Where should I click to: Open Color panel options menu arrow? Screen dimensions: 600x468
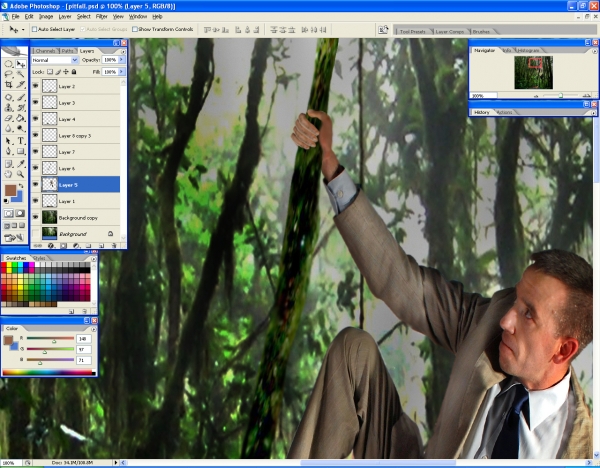(x=94, y=329)
